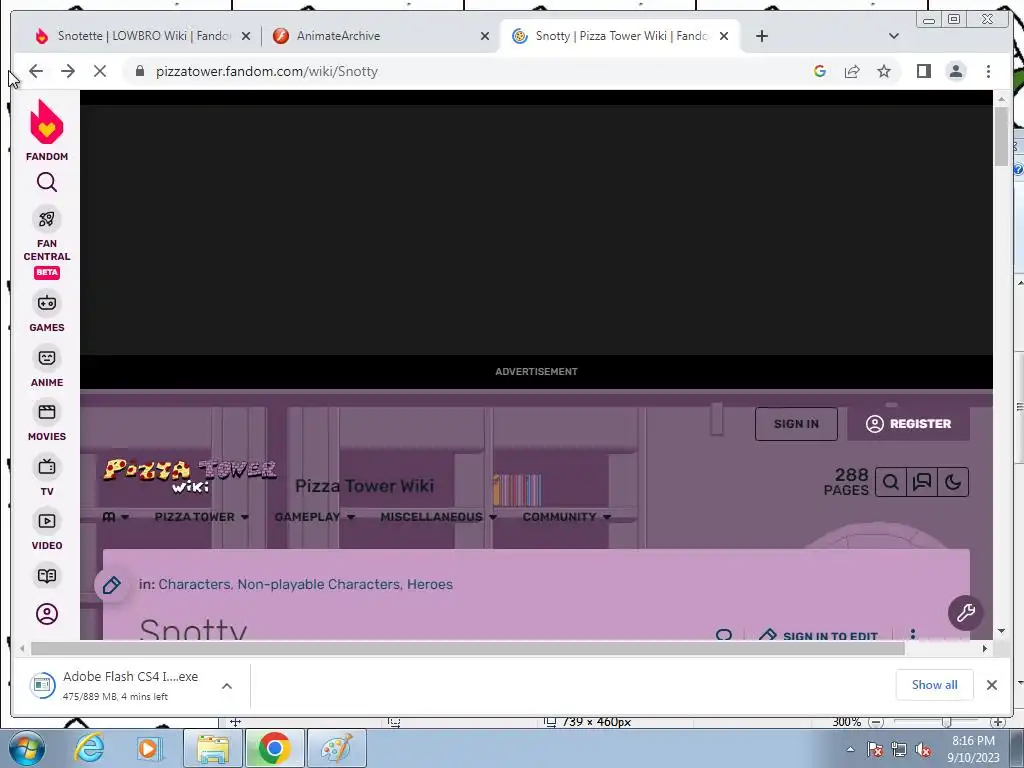1024x768 pixels.
Task: Open the comments bubble near Sign in to edit
Action: (x=724, y=635)
